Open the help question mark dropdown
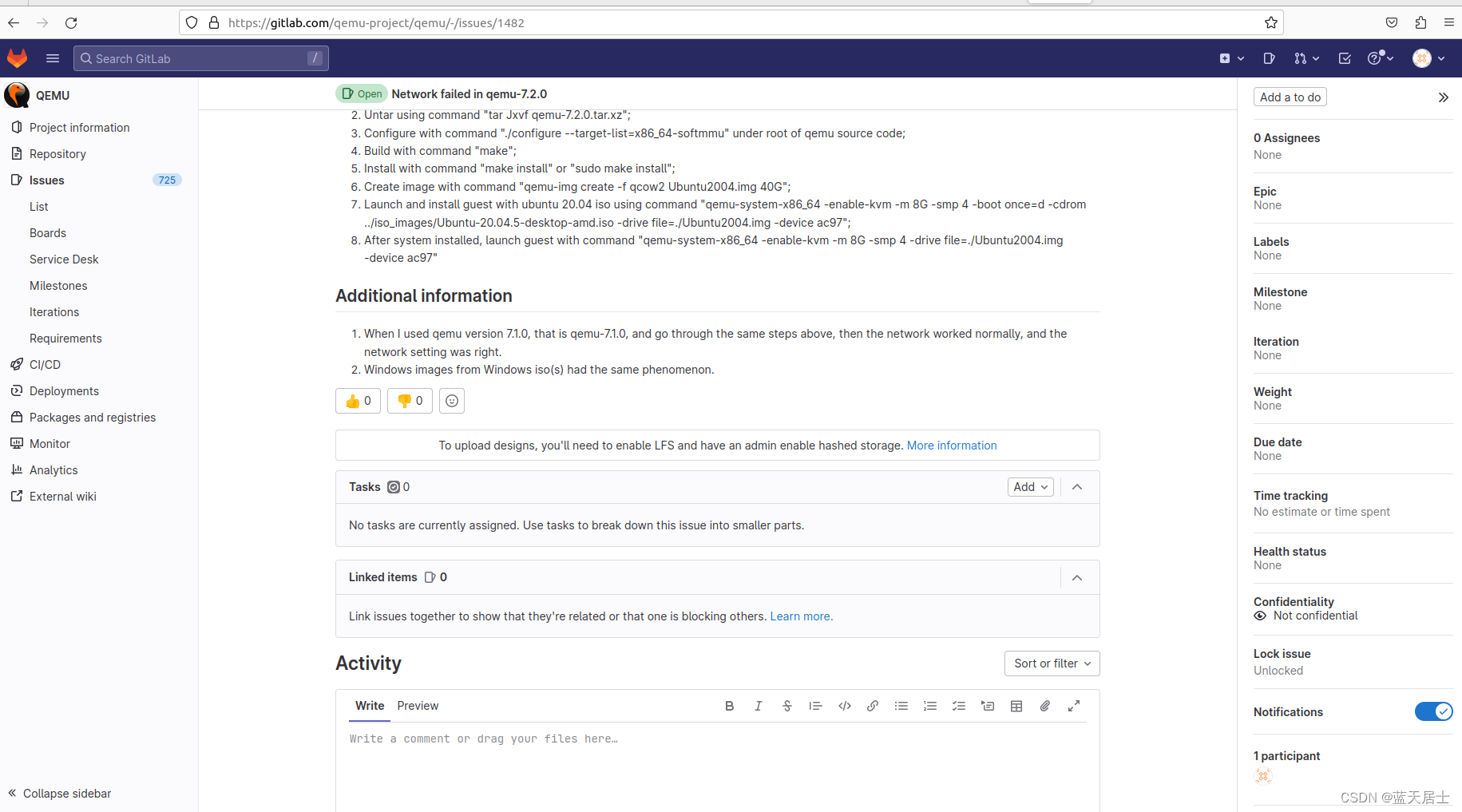 pyautogui.click(x=1381, y=58)
